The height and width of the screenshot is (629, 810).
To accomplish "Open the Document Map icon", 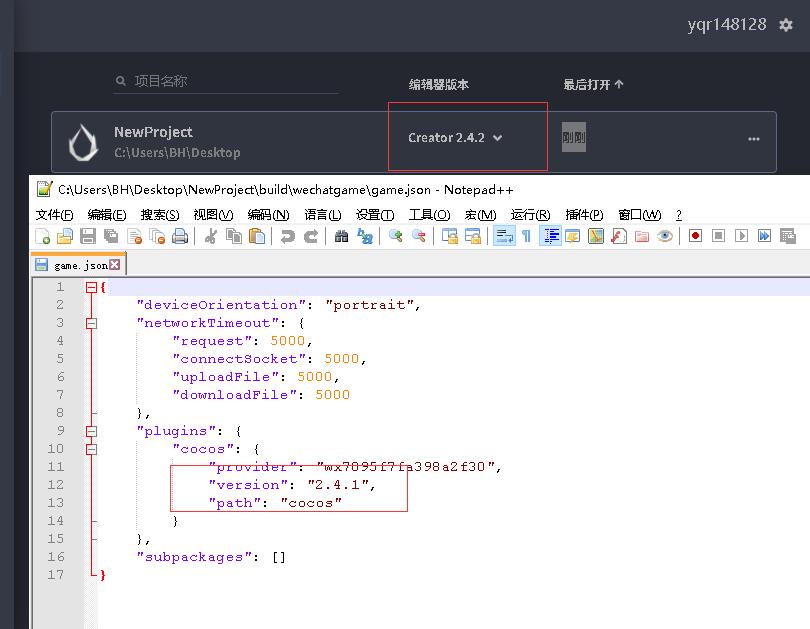I will [x=596, y=236].
